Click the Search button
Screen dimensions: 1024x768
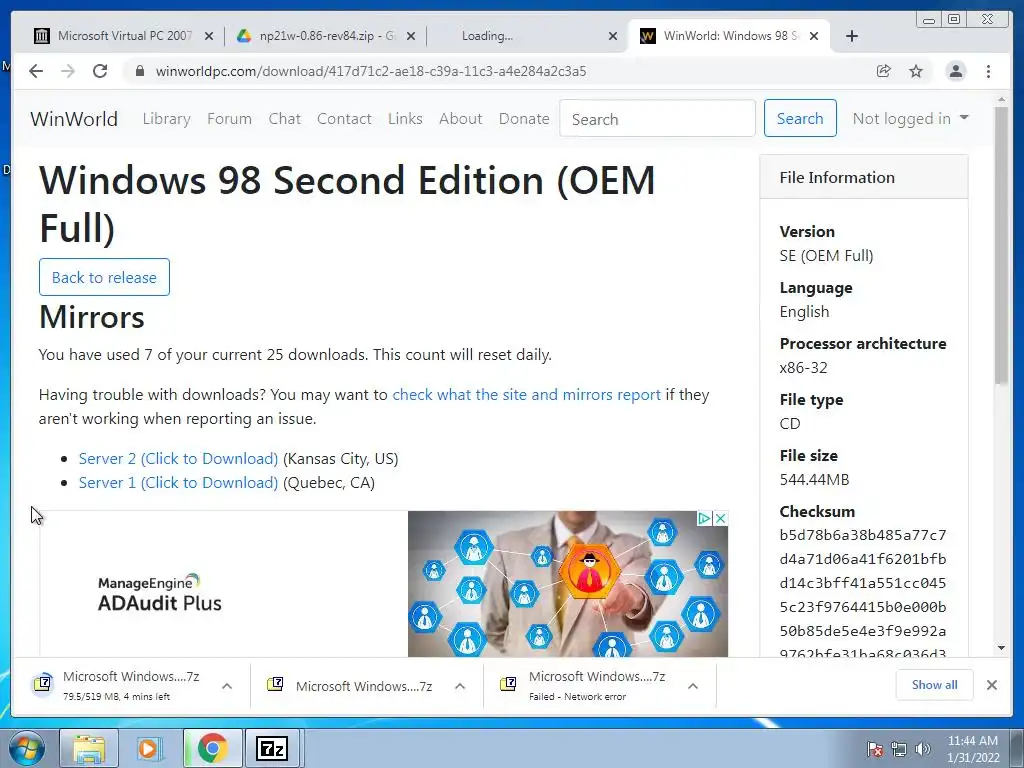800,118
